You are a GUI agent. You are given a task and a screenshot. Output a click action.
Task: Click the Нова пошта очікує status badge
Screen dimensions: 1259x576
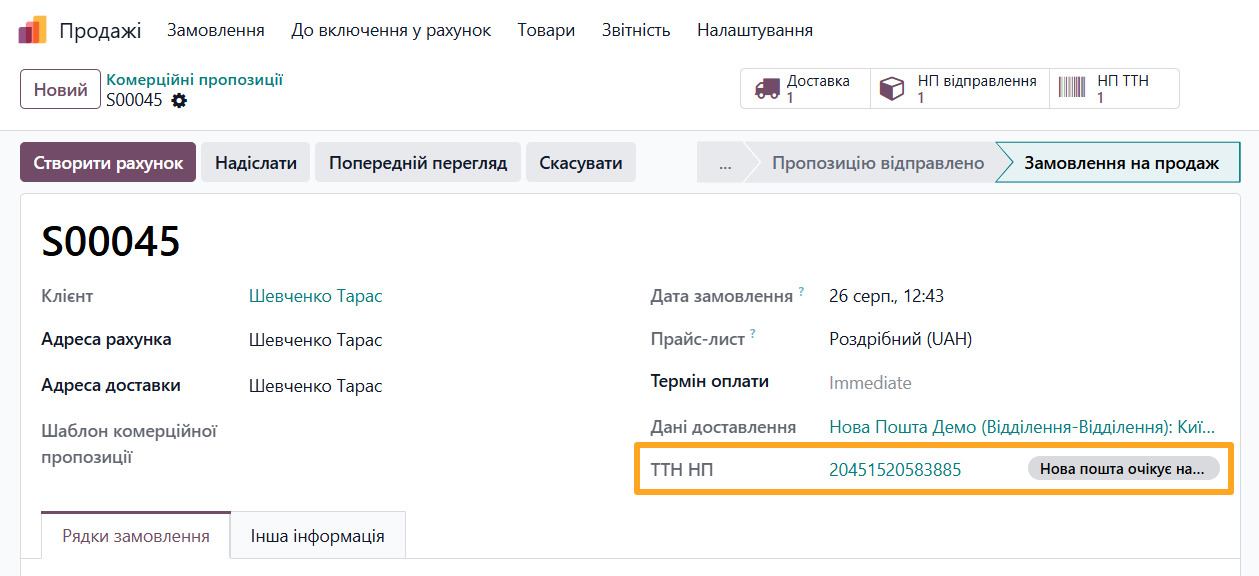pos(1123,469)
